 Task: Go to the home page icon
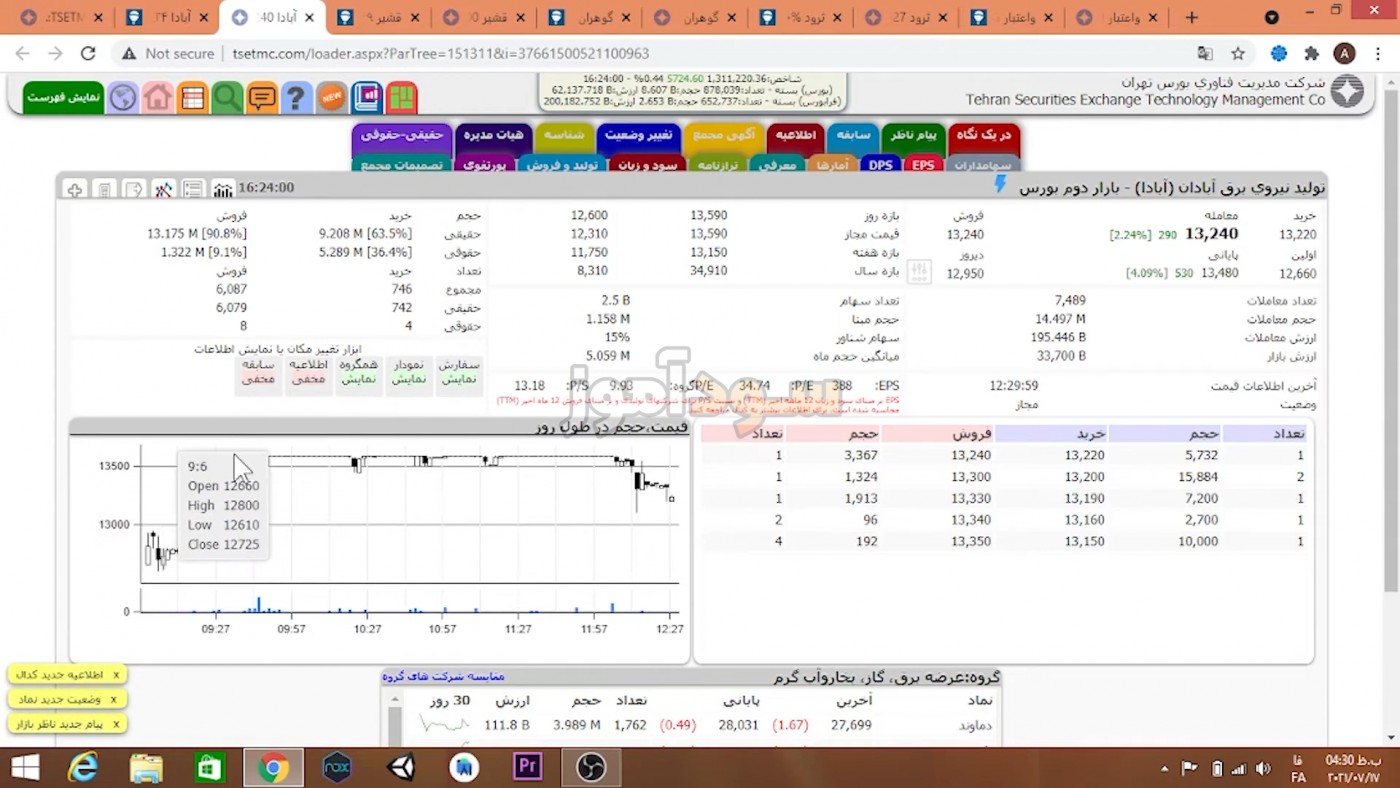click(157, 97)
